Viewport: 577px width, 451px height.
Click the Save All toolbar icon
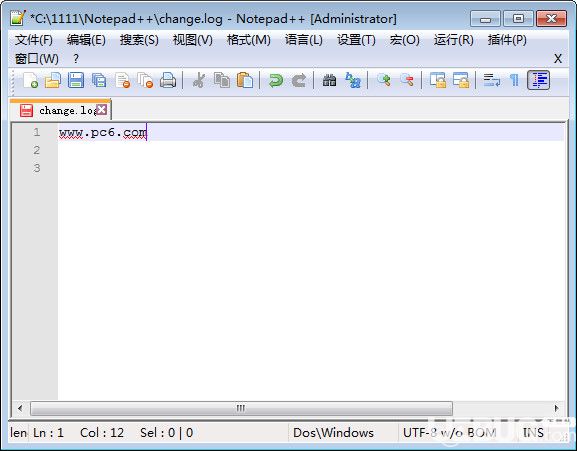(99, 80)
